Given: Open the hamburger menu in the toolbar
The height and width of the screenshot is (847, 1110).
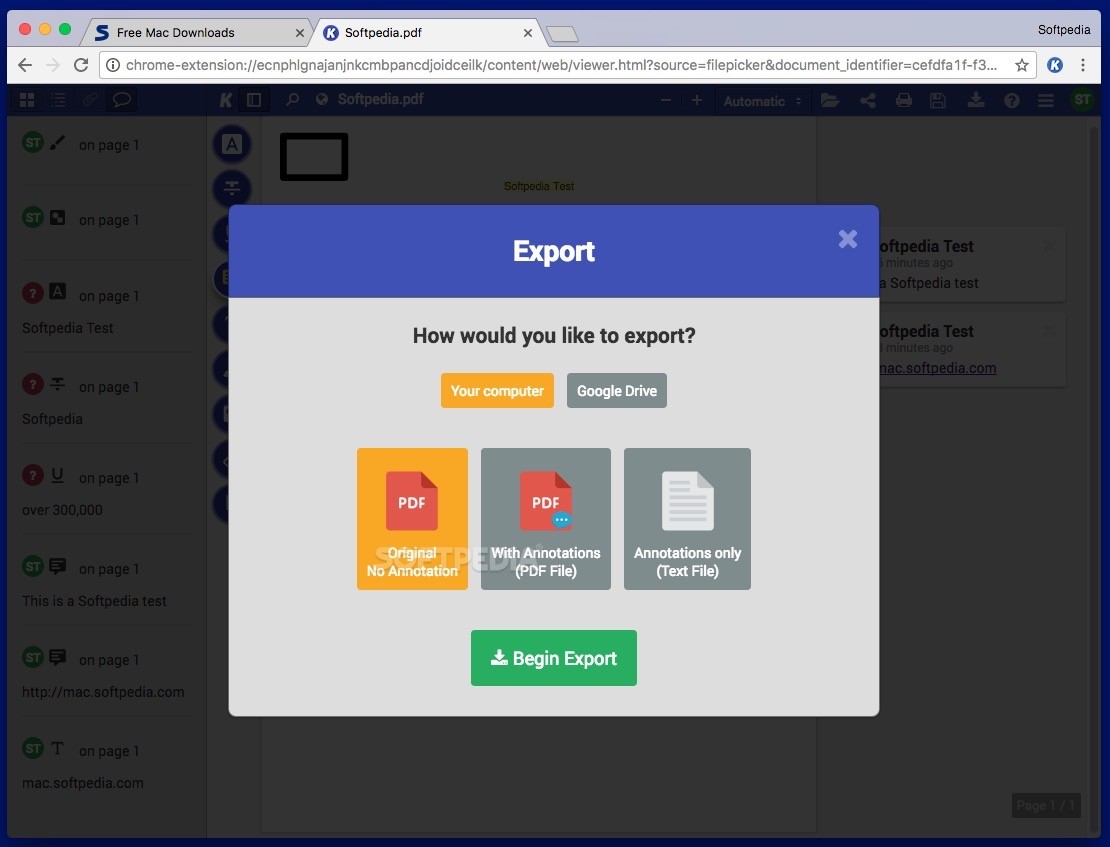Looking at the screenshot, I should 1045,100.
